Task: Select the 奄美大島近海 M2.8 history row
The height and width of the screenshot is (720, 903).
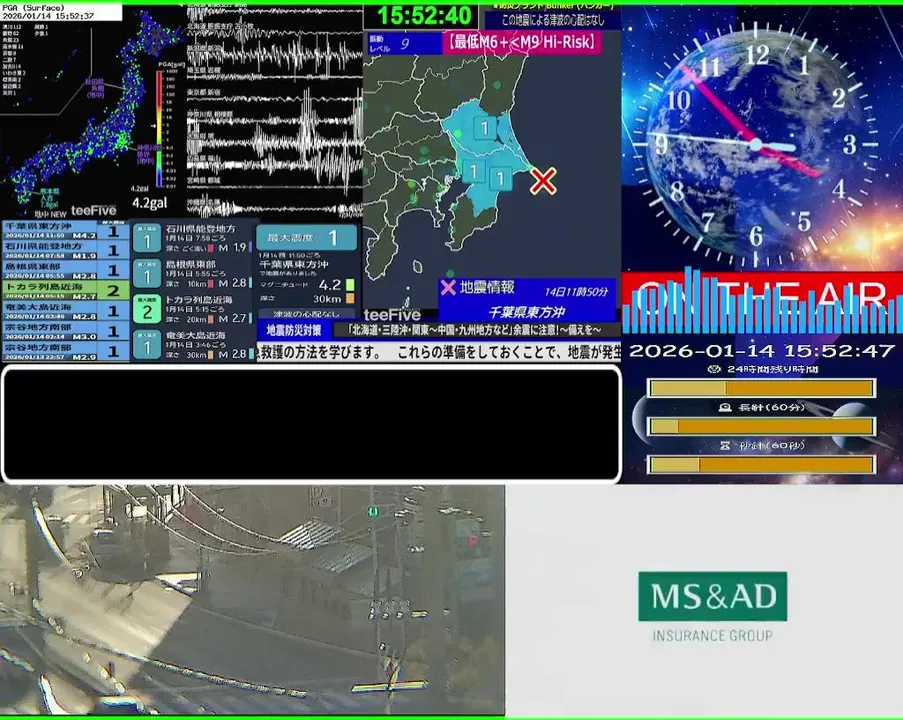Action: pyautogui.click(x=65, y=310)
